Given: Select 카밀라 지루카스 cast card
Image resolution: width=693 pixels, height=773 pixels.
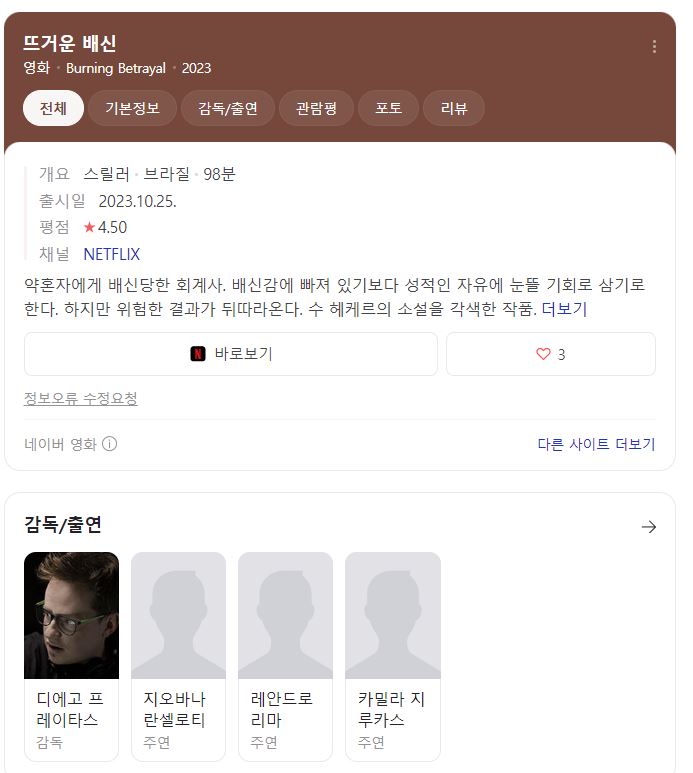Looking at the screenshot, I should tap(392, 656).
